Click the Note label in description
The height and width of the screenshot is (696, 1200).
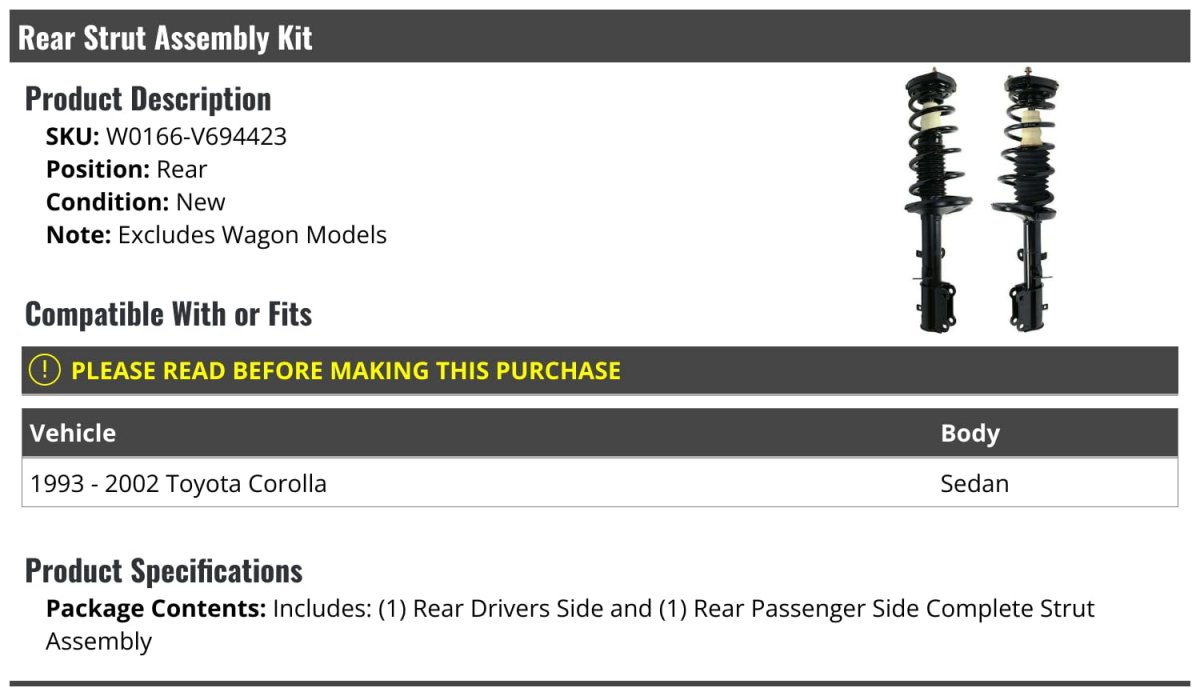click(79, 235)
